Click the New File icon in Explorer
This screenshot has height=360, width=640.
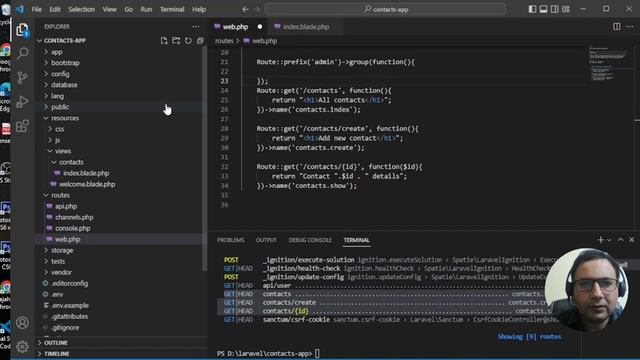164,41
